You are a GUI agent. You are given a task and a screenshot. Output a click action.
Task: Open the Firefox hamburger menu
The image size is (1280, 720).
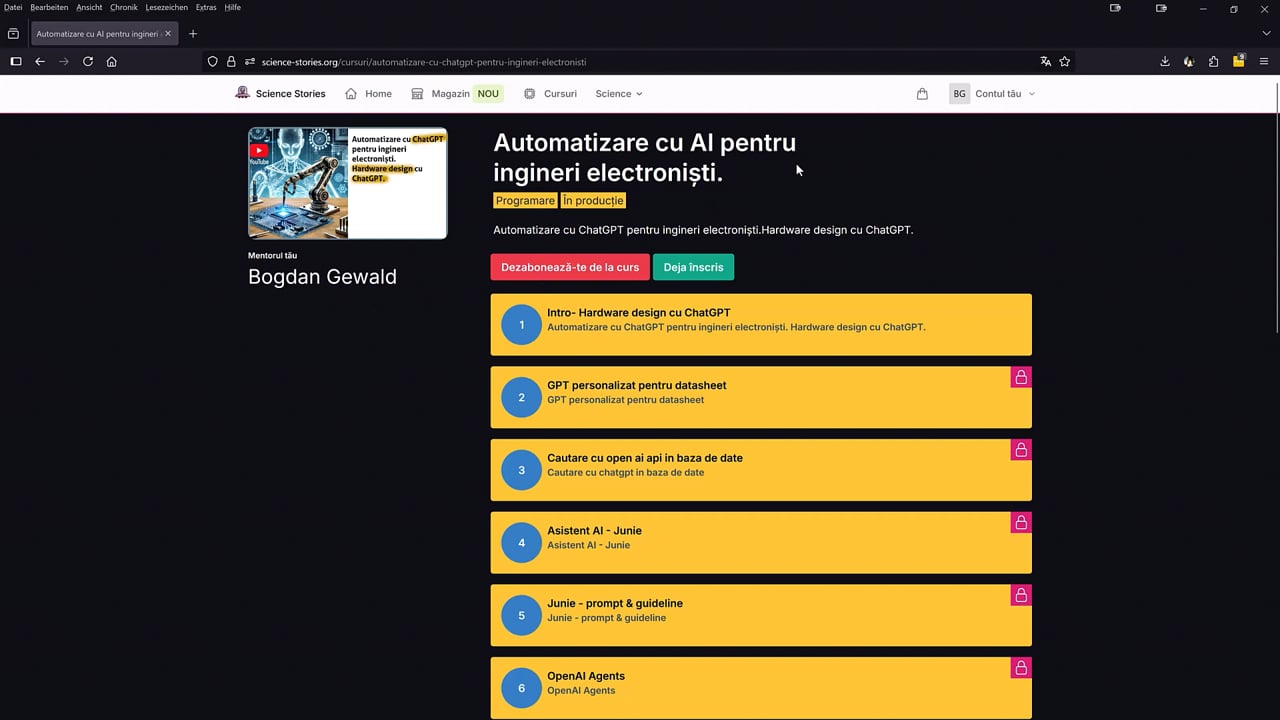point(1264,62)
